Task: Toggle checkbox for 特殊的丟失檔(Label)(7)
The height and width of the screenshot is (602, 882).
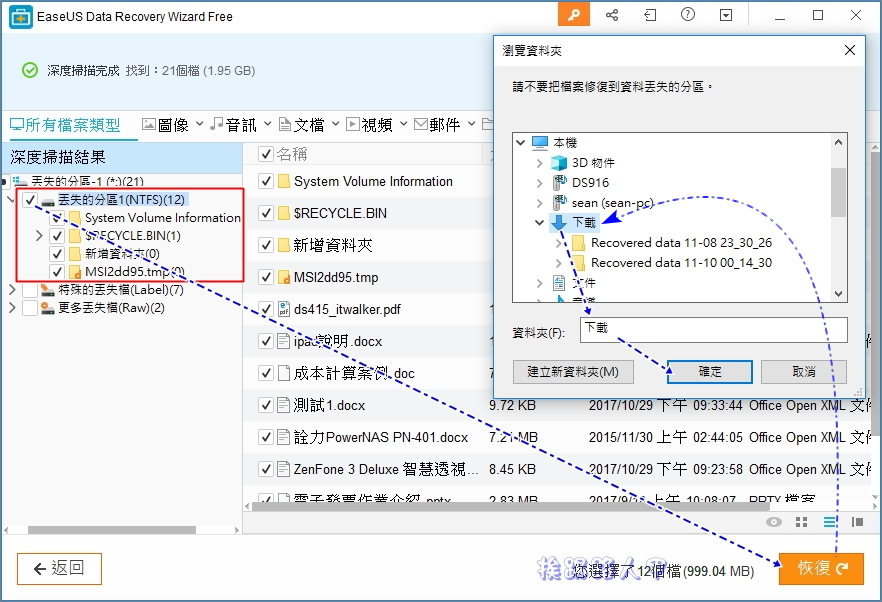Action: [30, 290]
